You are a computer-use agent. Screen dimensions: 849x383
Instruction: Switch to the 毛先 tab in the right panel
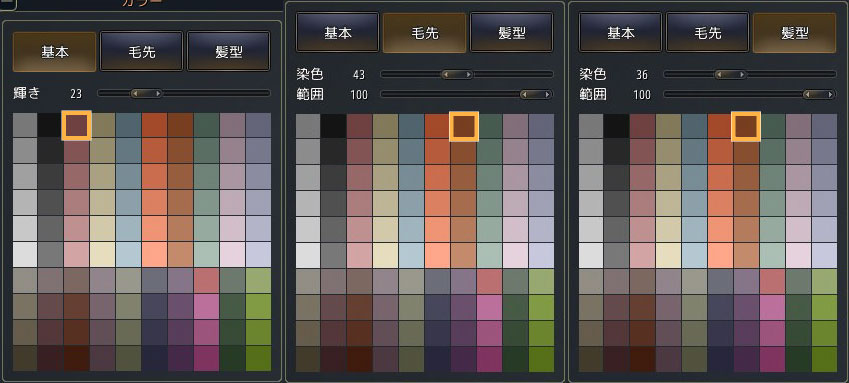coord(708,33)
